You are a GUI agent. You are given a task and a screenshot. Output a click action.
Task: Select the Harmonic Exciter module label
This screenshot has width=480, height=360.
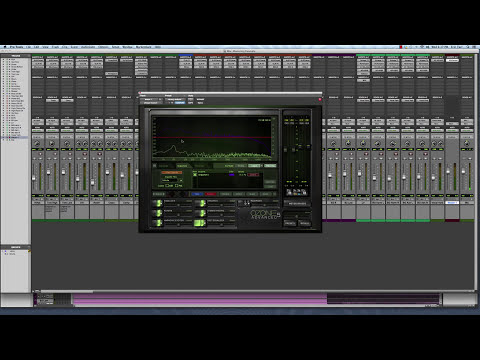[x=174, y=220]
